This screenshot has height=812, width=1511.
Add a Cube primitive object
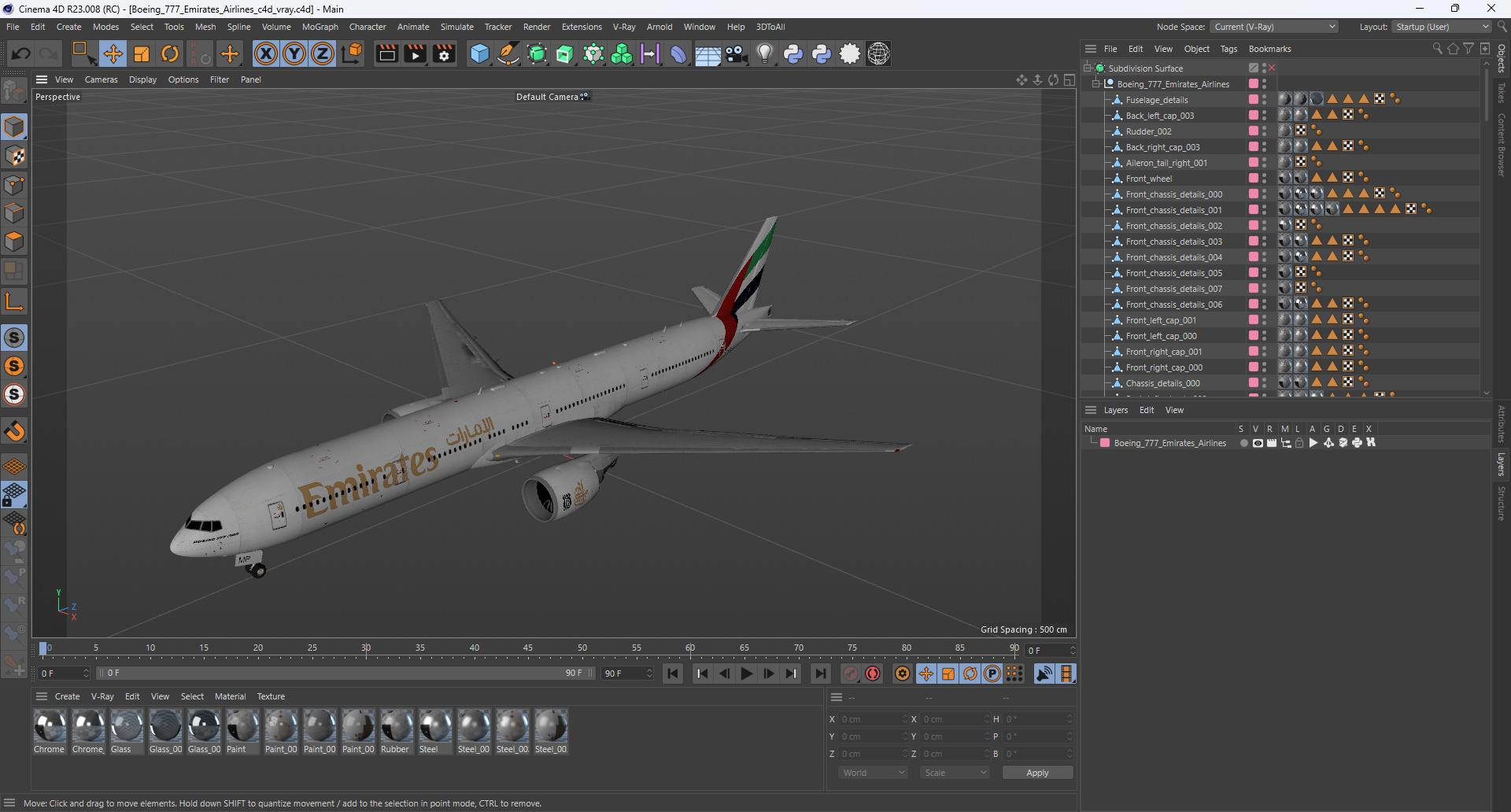(479, 54)
